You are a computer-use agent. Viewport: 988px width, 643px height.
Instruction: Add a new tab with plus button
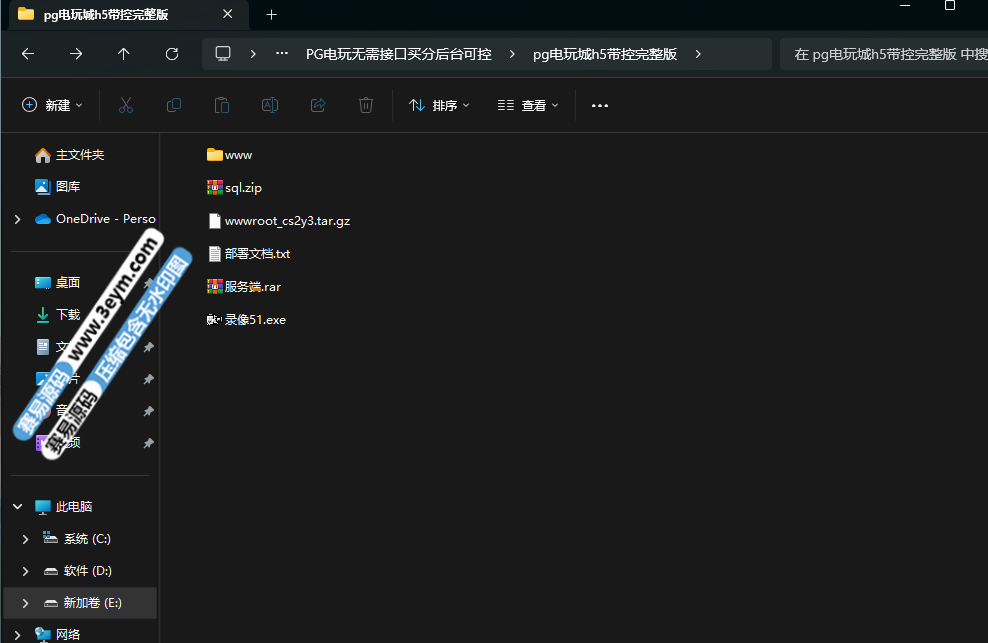point(271,14)
